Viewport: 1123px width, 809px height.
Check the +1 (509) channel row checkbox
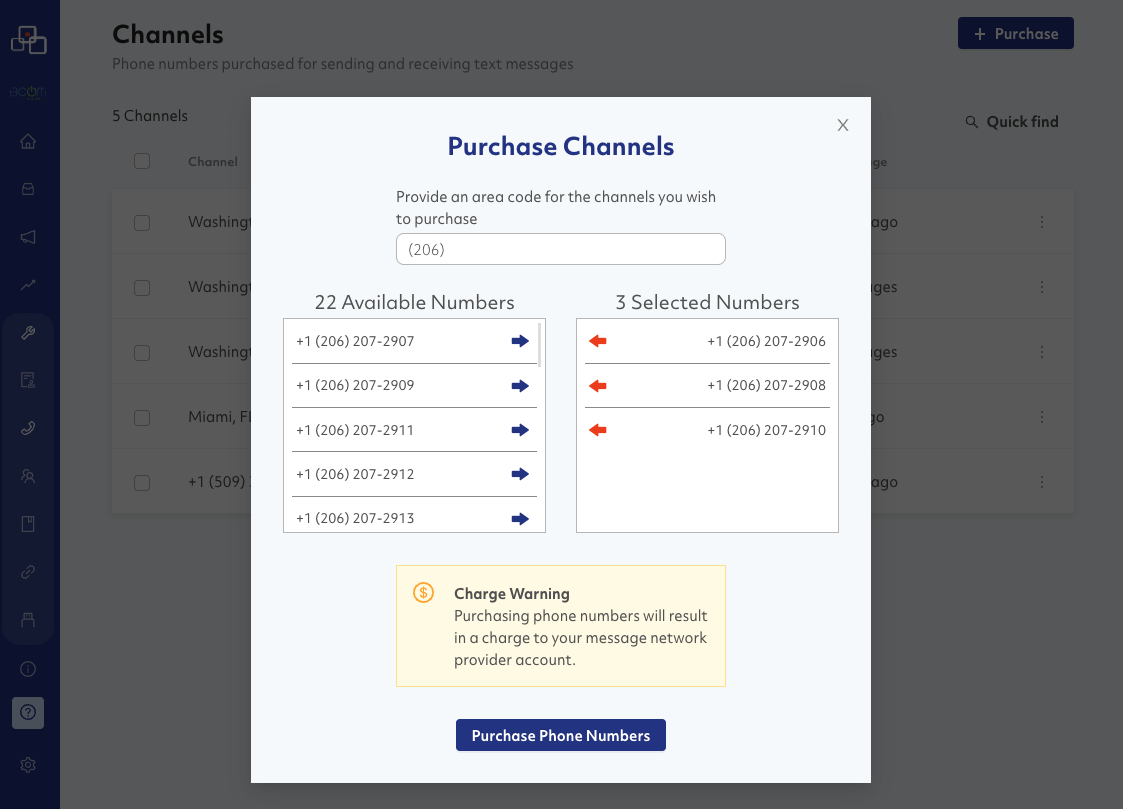pyautogui.click(x=142, y=482)
